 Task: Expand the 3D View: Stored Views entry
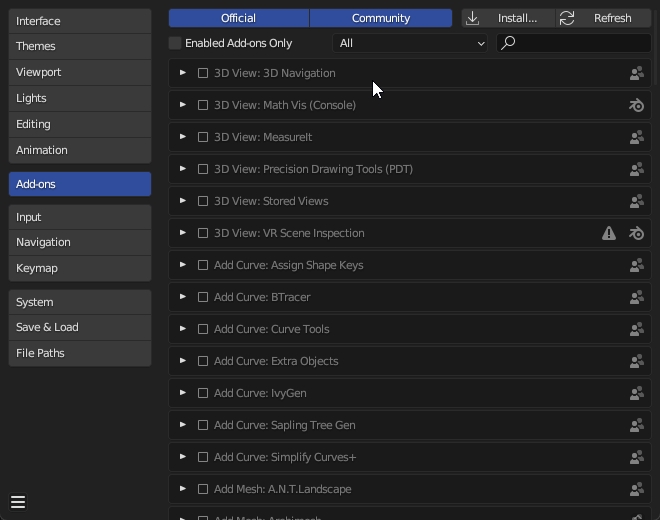pos(183,201)
